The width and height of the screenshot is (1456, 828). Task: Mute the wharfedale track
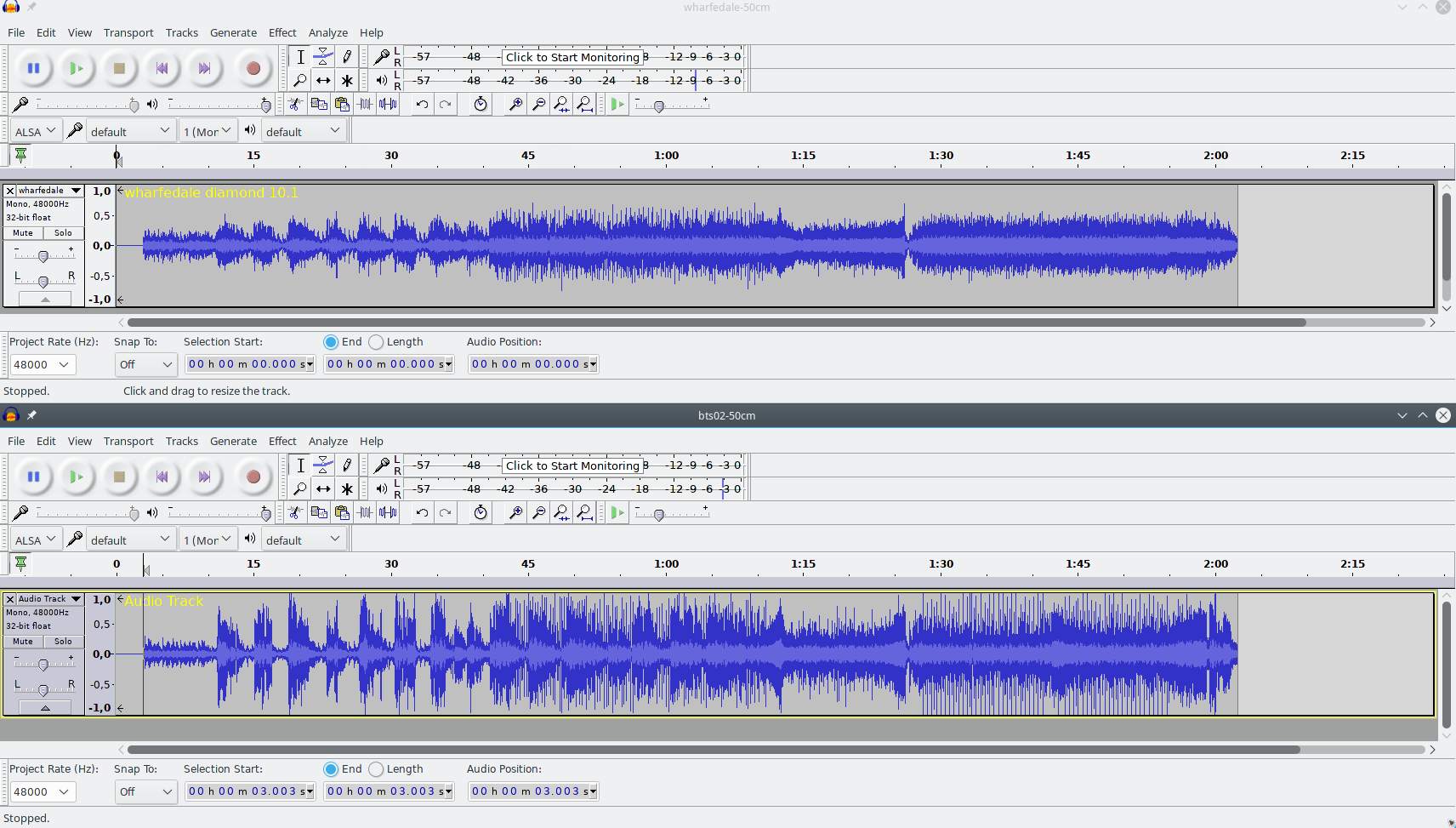click(x=23, y=233)
